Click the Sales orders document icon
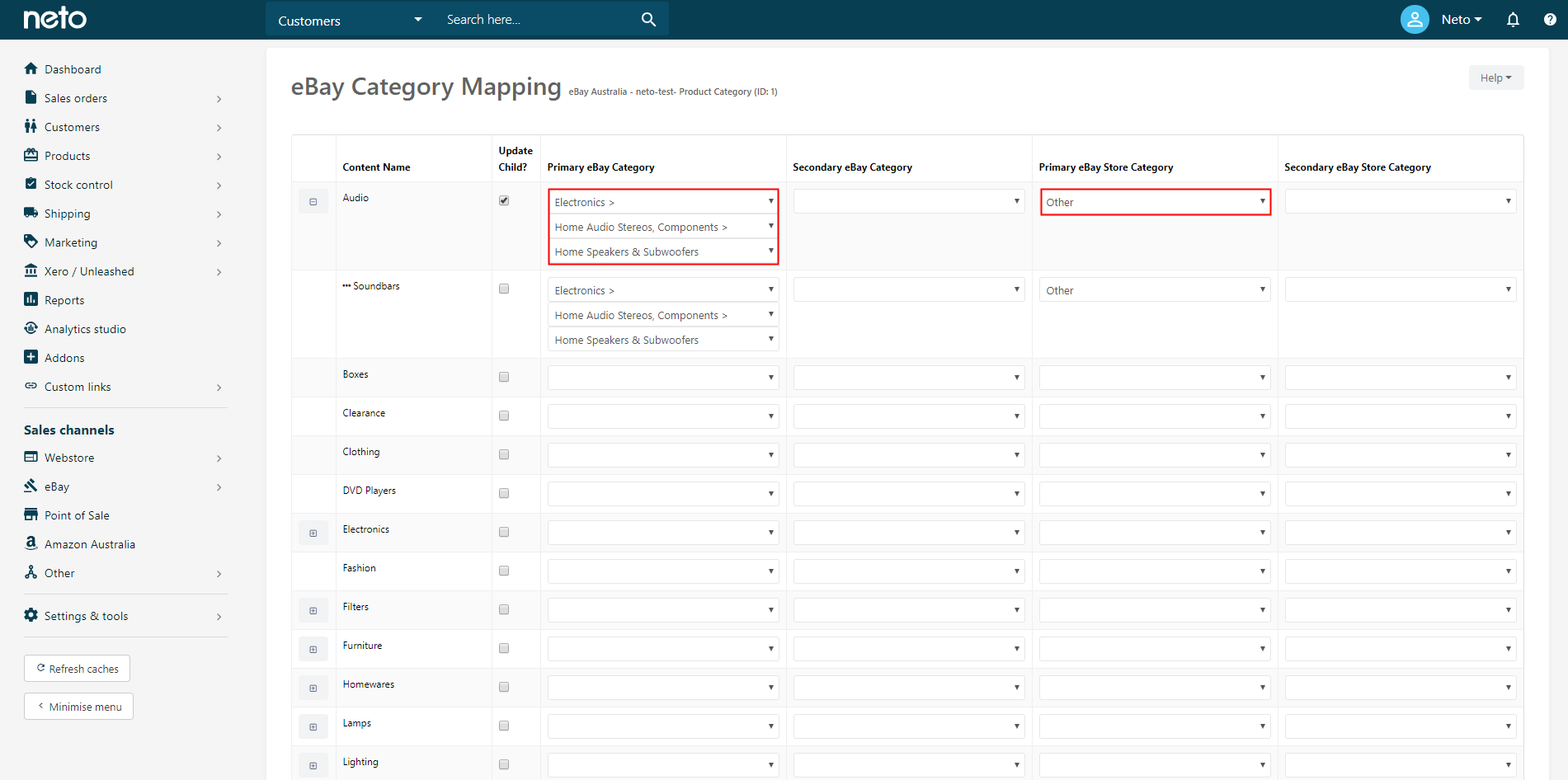The image size is (1568, 780). pyautogui.click(x=31, y=97)
